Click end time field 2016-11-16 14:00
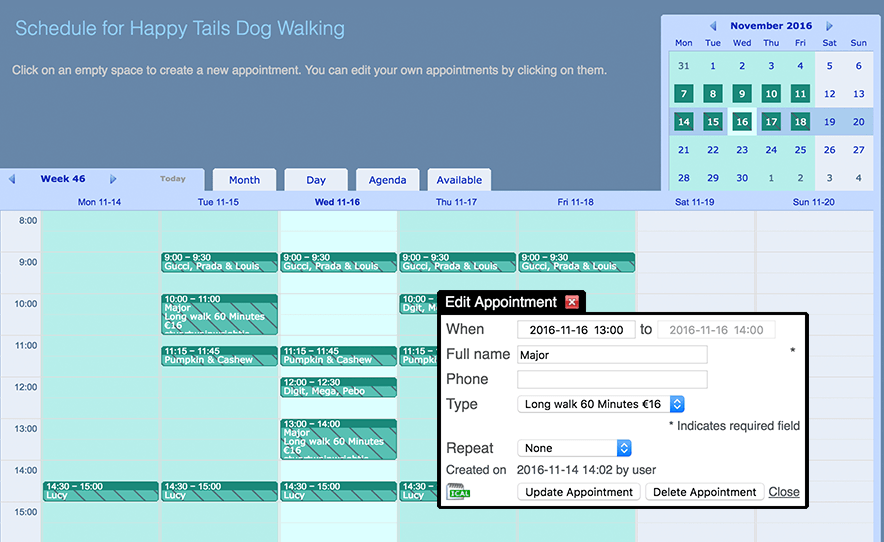 (x=716, y=330)
